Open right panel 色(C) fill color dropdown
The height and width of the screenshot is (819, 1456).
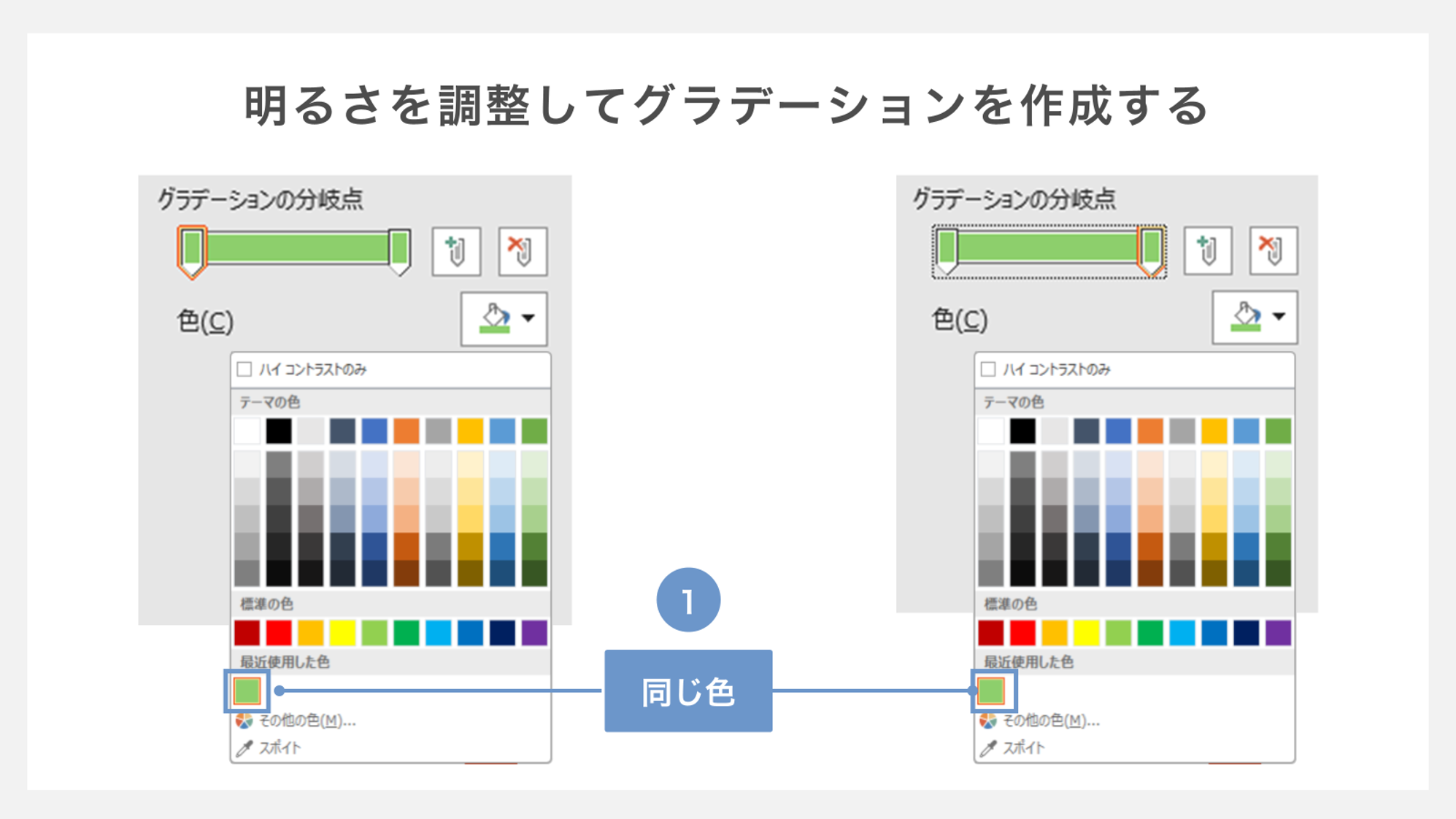[x=1255, y=318]
